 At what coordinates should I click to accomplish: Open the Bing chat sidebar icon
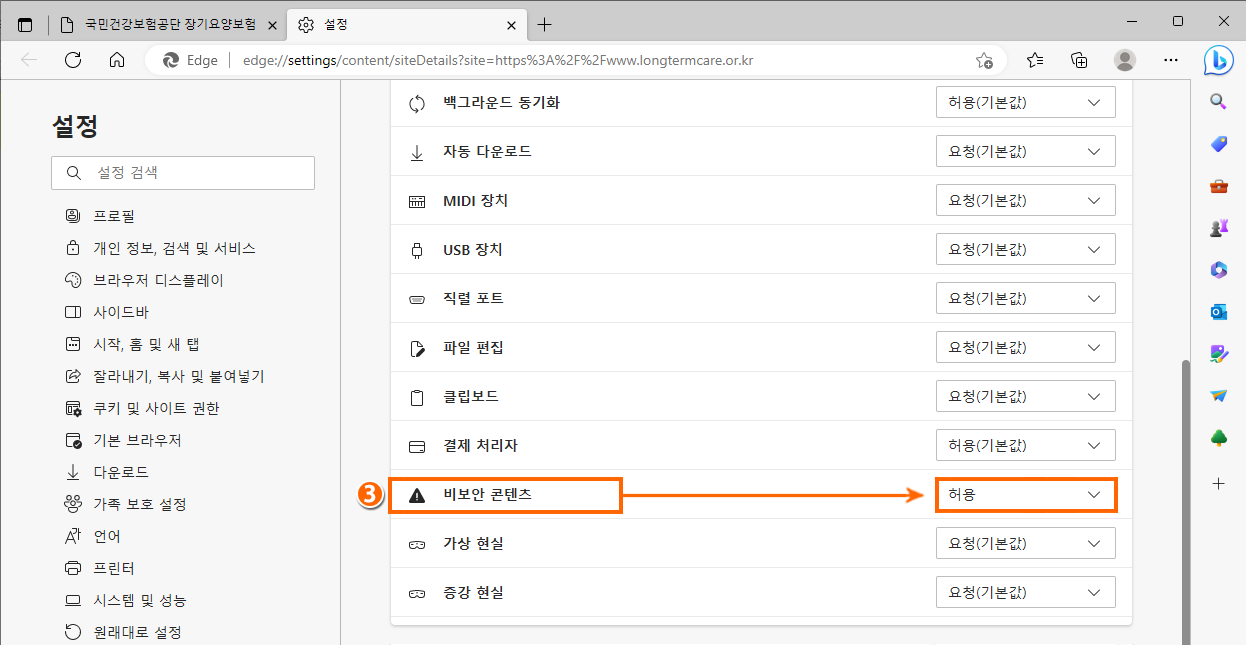1218,60
